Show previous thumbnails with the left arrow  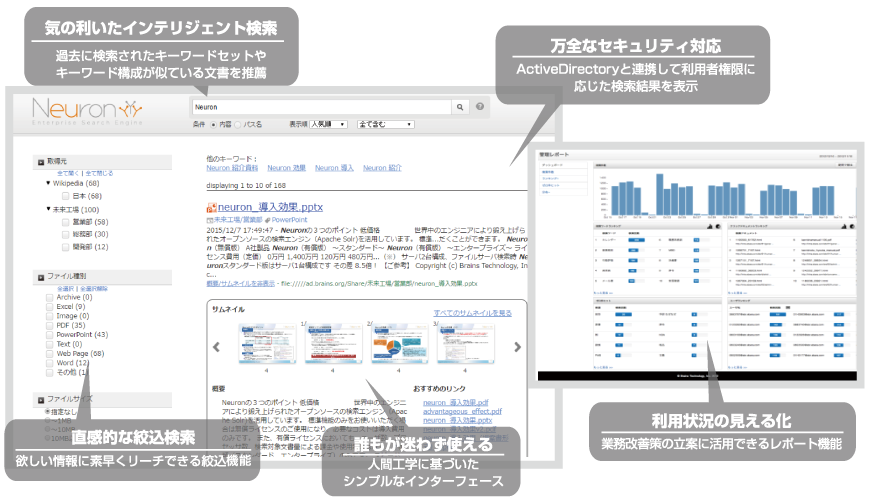(216, 347)
